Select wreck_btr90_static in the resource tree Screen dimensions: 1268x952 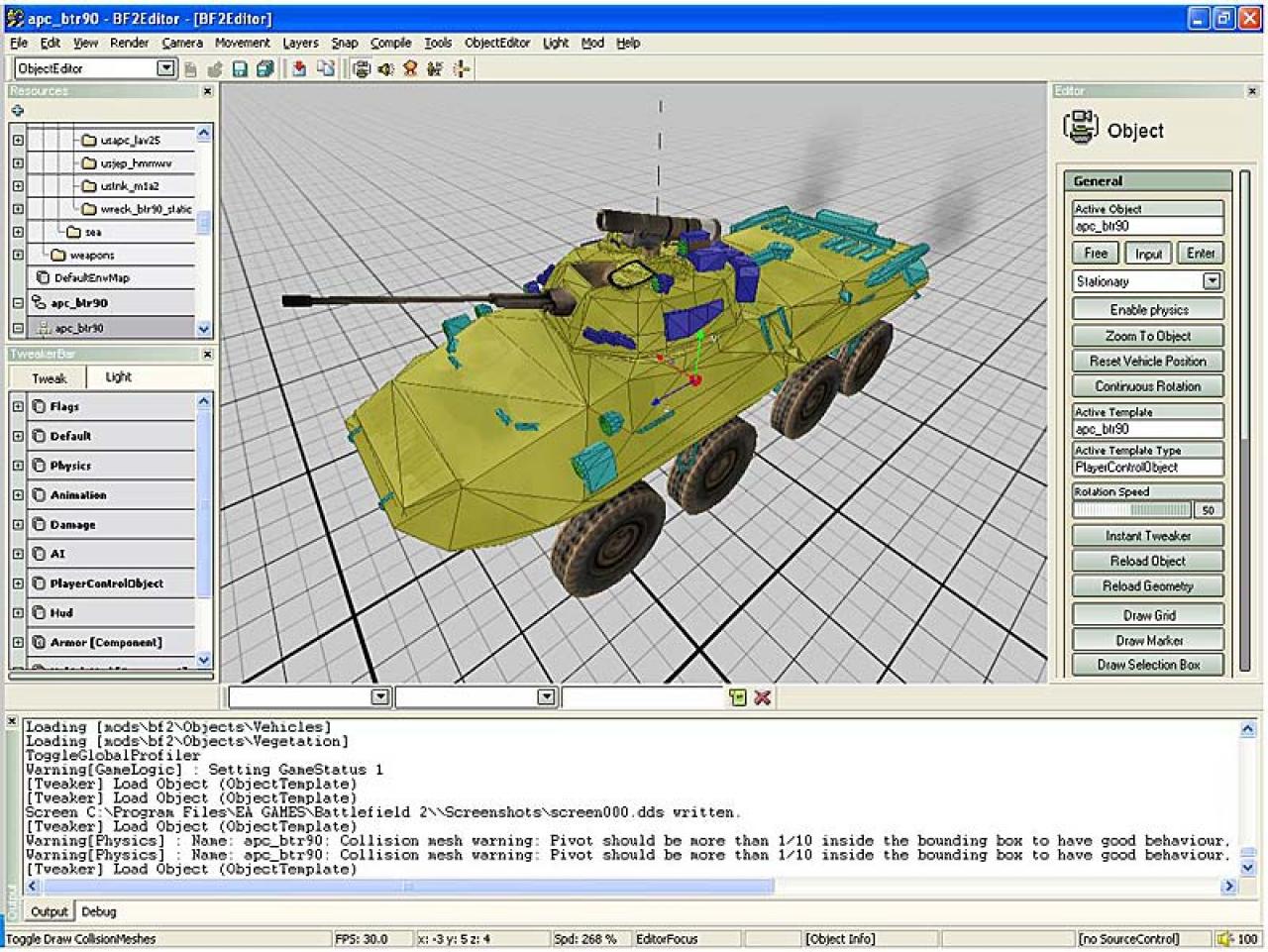tap(146, 209)
